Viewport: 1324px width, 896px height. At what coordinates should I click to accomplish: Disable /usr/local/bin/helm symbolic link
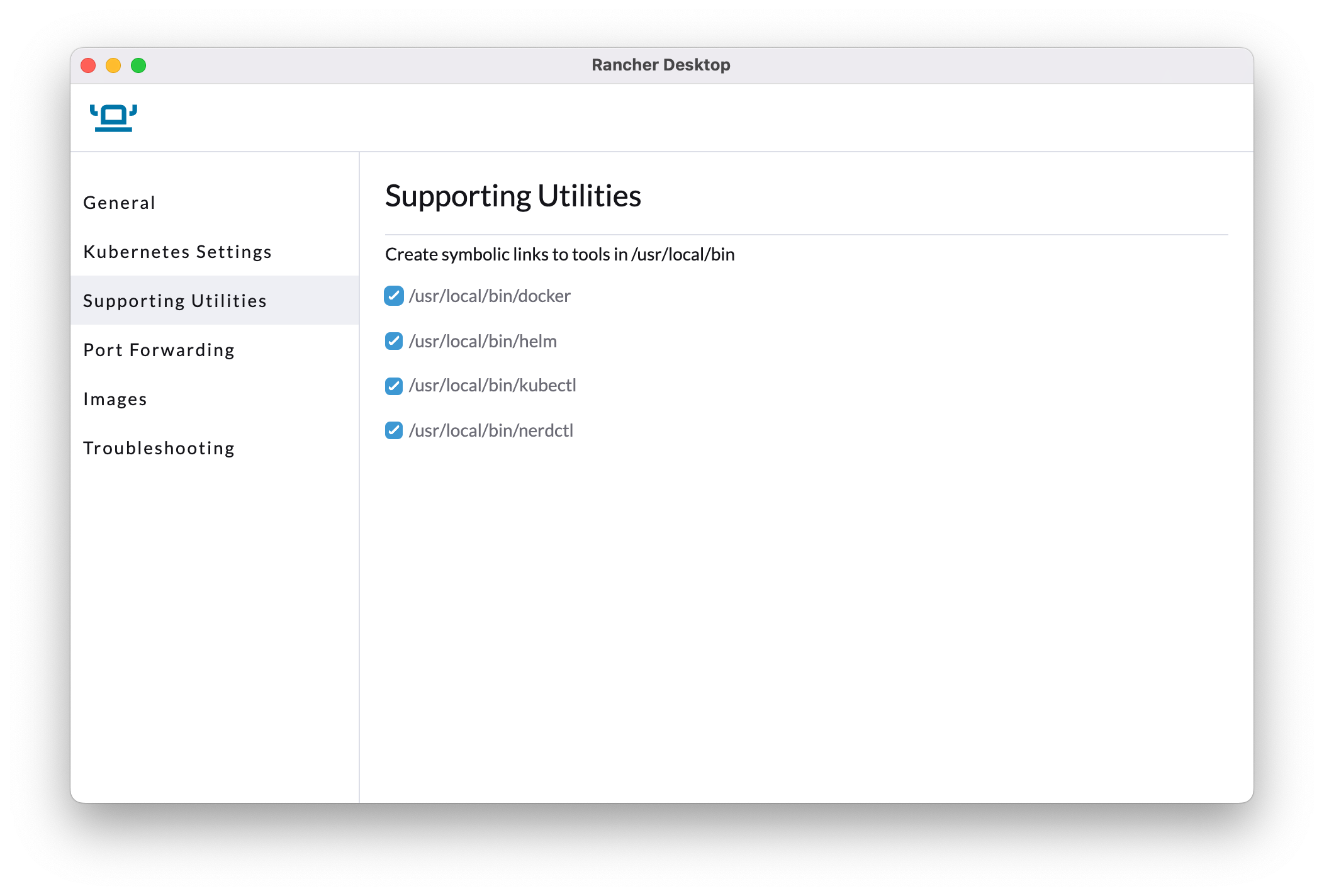click(x=393, y=340)
